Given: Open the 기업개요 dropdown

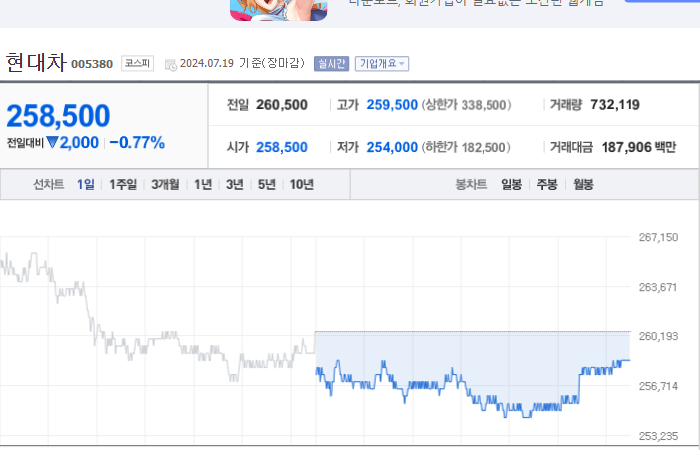Looking at the screenshot, I should tap(382, 64).
